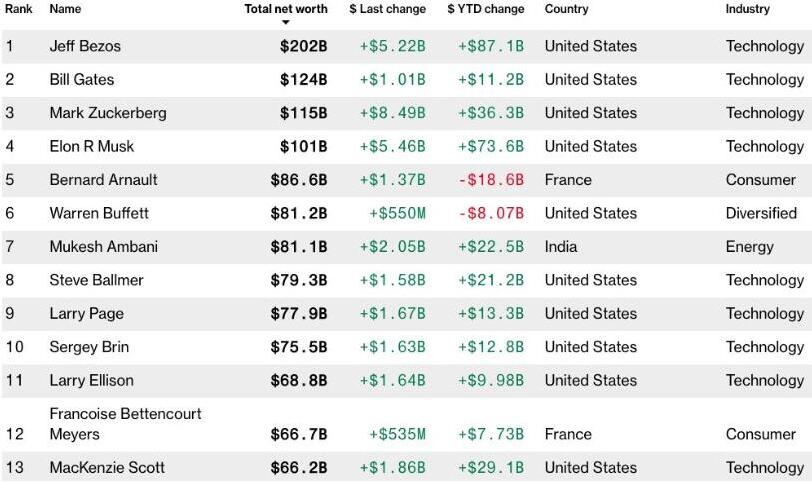
Task: Open Mark Zuckerberg's name link
Action: 108,113
